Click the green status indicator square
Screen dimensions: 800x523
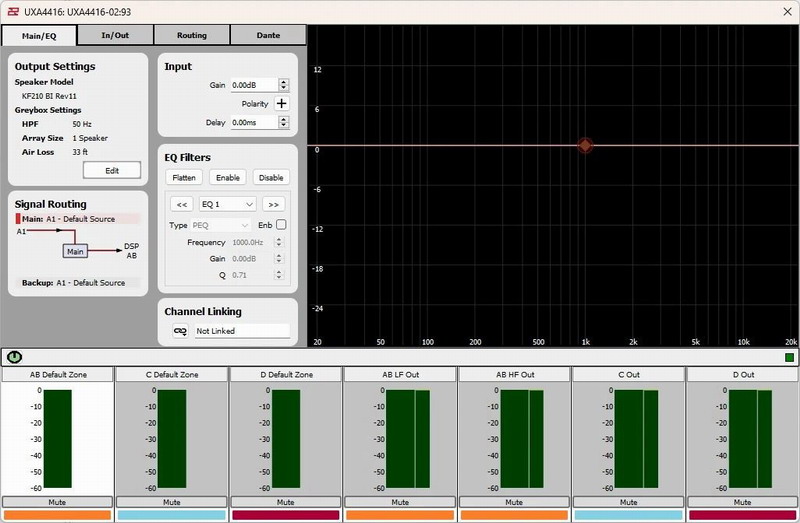coord(789,357)
